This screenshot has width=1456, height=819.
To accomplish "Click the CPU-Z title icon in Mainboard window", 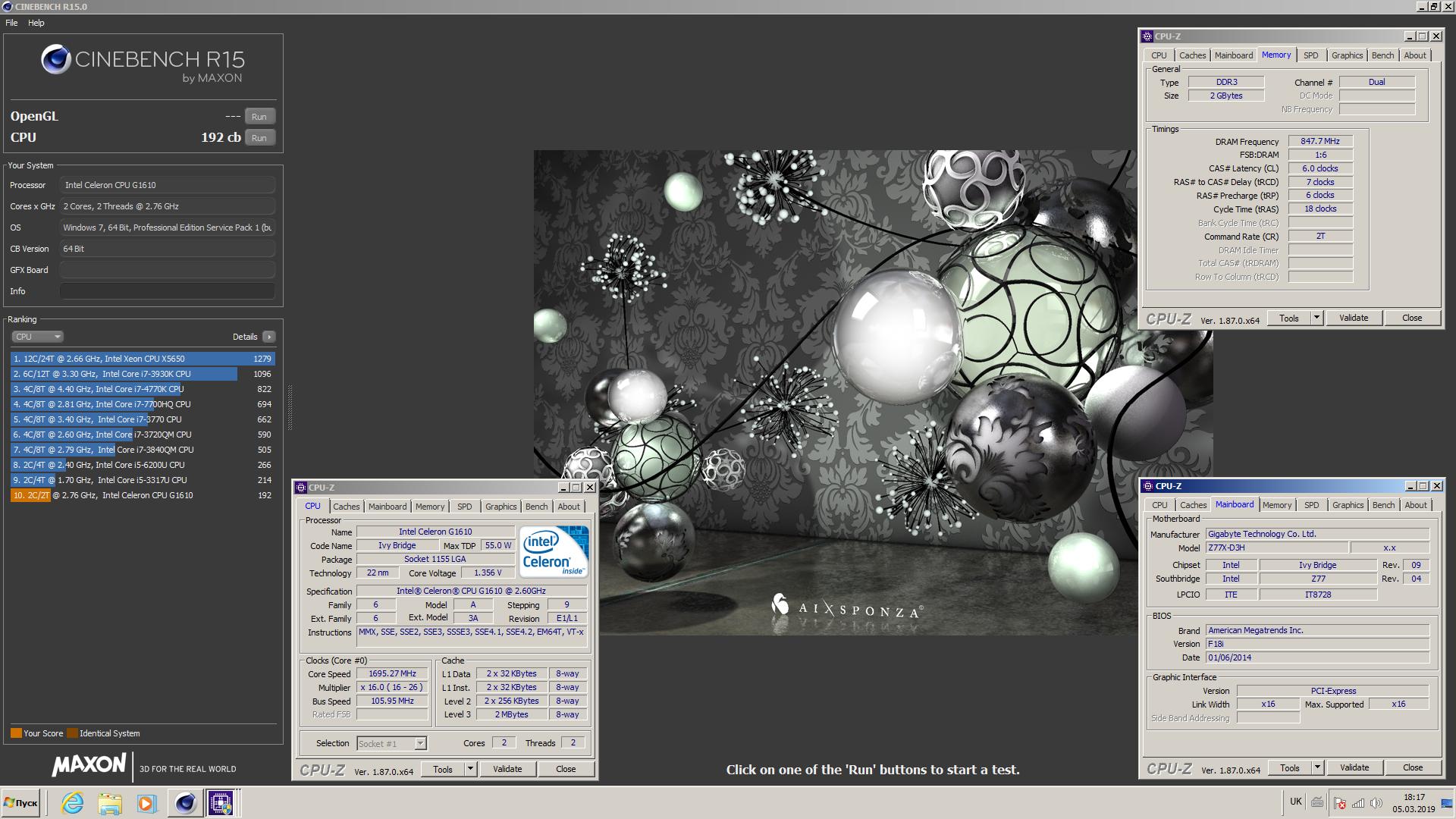I will point(1149,486).
